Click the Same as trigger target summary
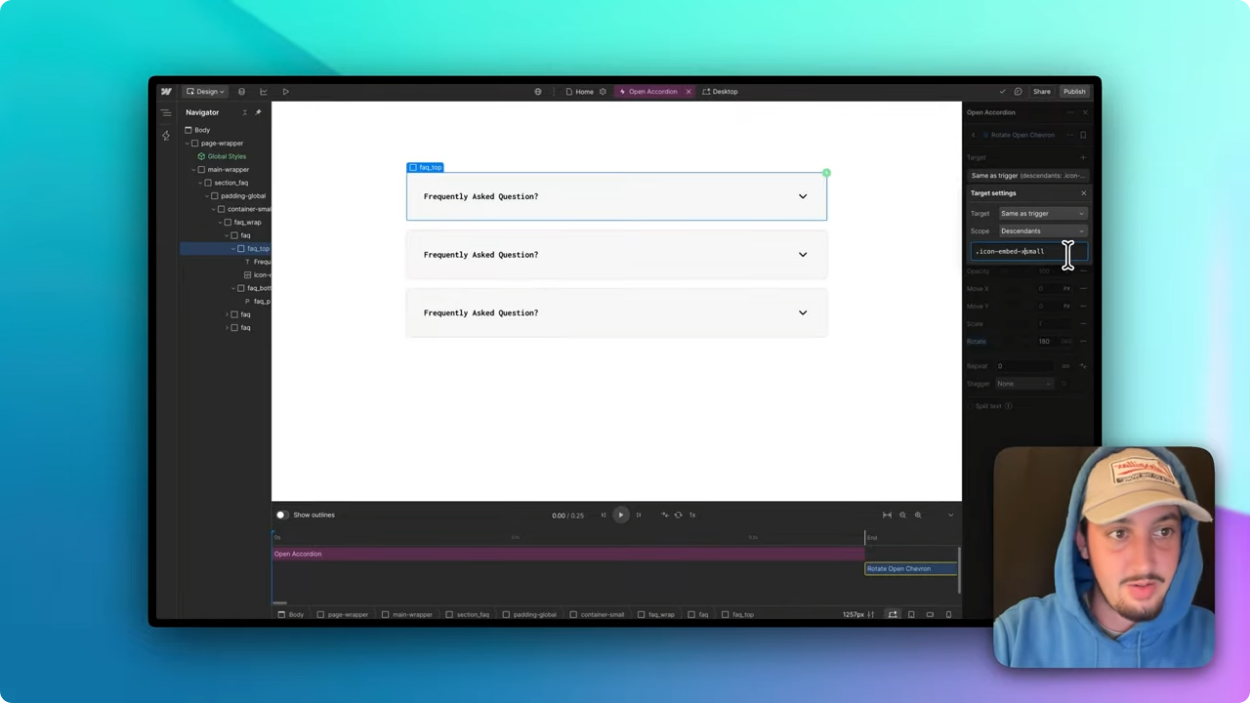The height and width of the screenshot is (703, 1250). tap(1028, 175)
